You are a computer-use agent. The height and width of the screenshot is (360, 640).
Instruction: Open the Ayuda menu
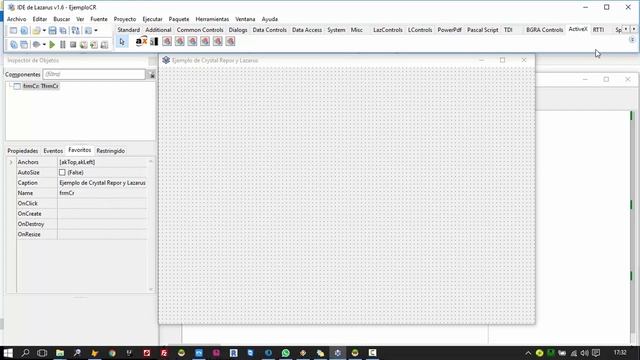click(270, 19)
